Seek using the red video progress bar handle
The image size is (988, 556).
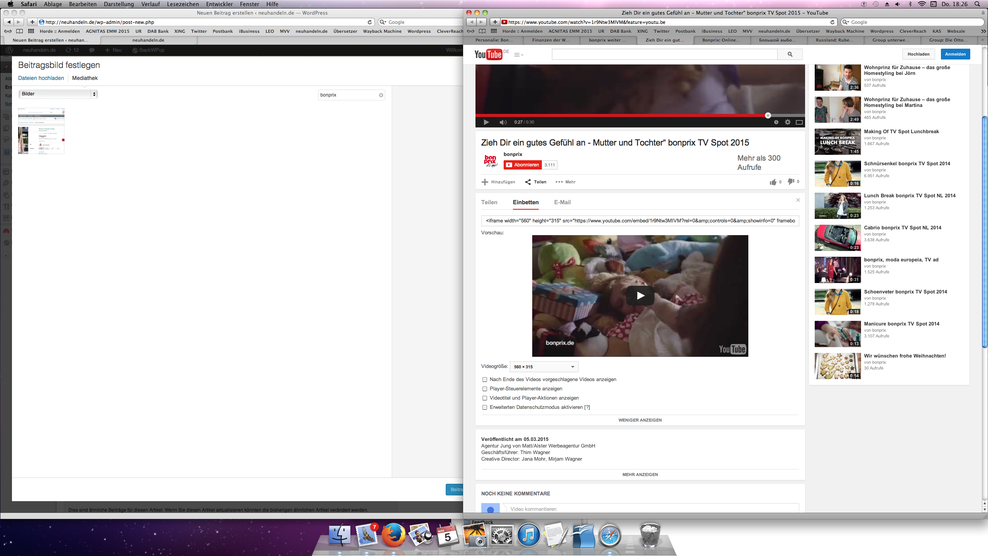point(767,115)
